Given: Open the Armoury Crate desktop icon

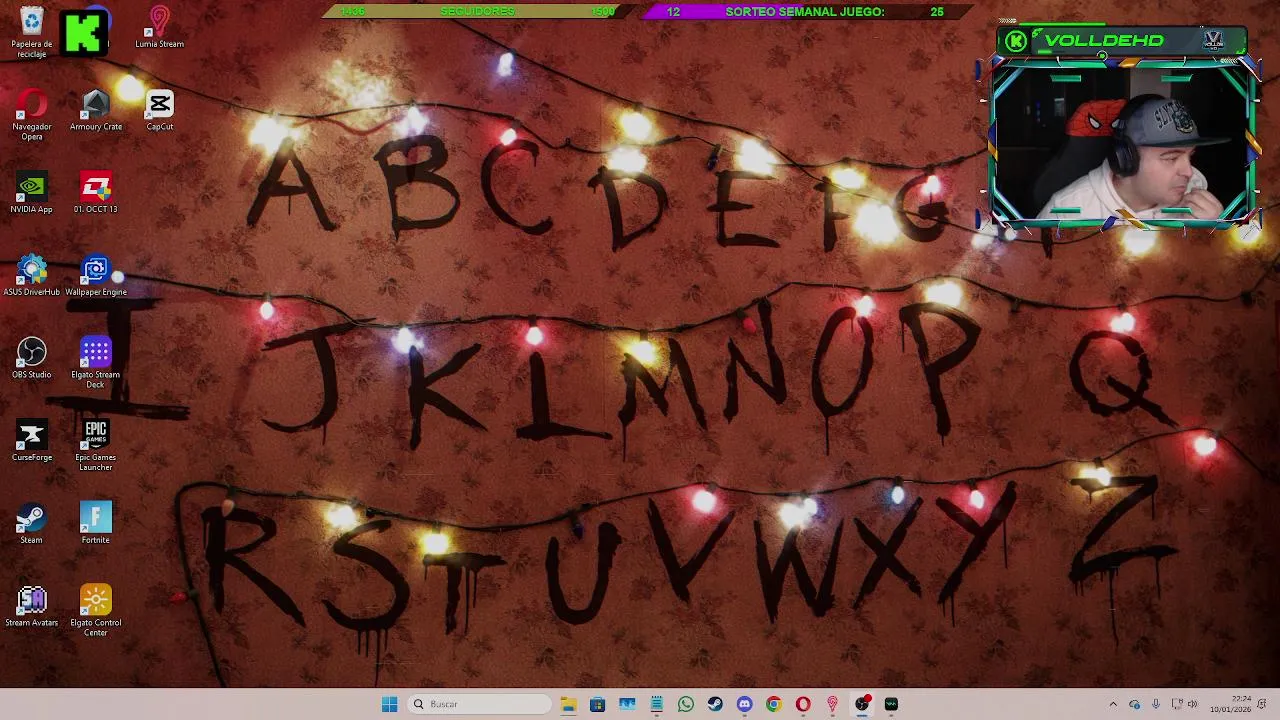Looking at the screenshot, I should coord(96,110).
